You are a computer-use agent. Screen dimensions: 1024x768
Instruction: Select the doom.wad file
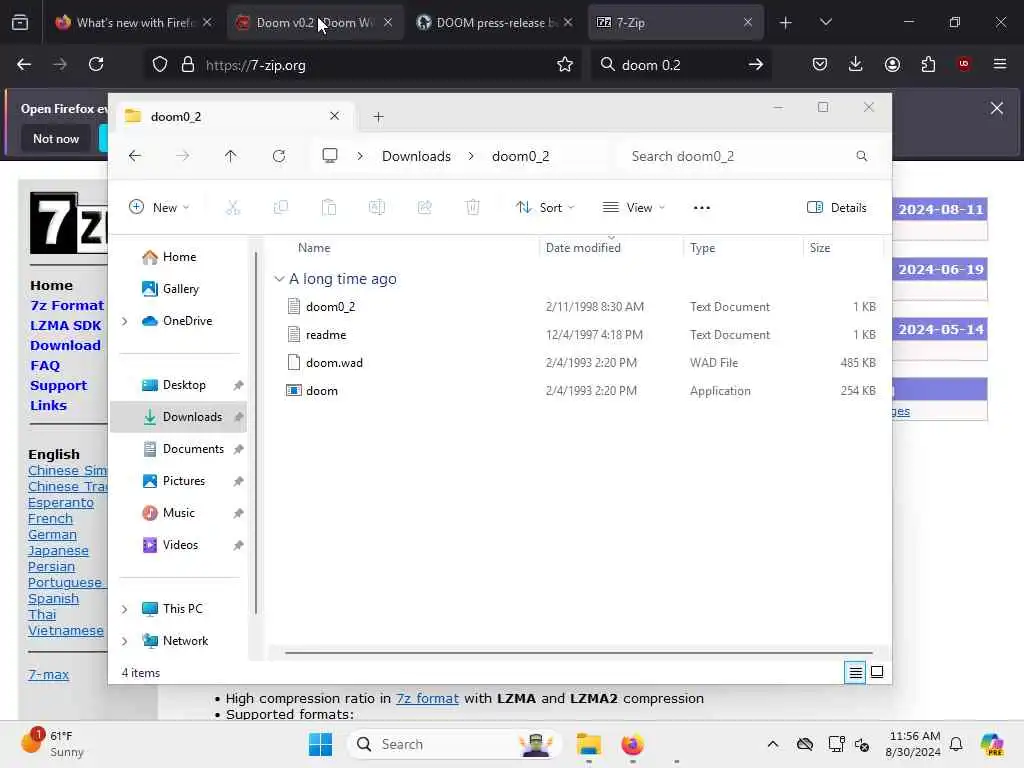point(580,362)
